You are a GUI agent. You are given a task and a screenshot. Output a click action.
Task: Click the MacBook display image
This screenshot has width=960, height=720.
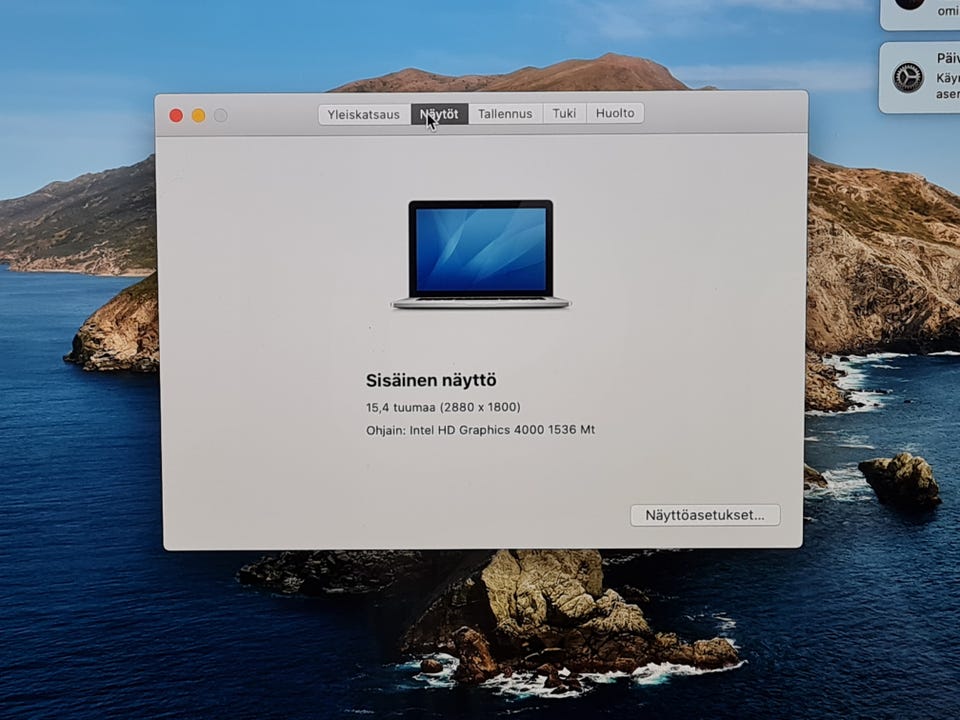481,254
